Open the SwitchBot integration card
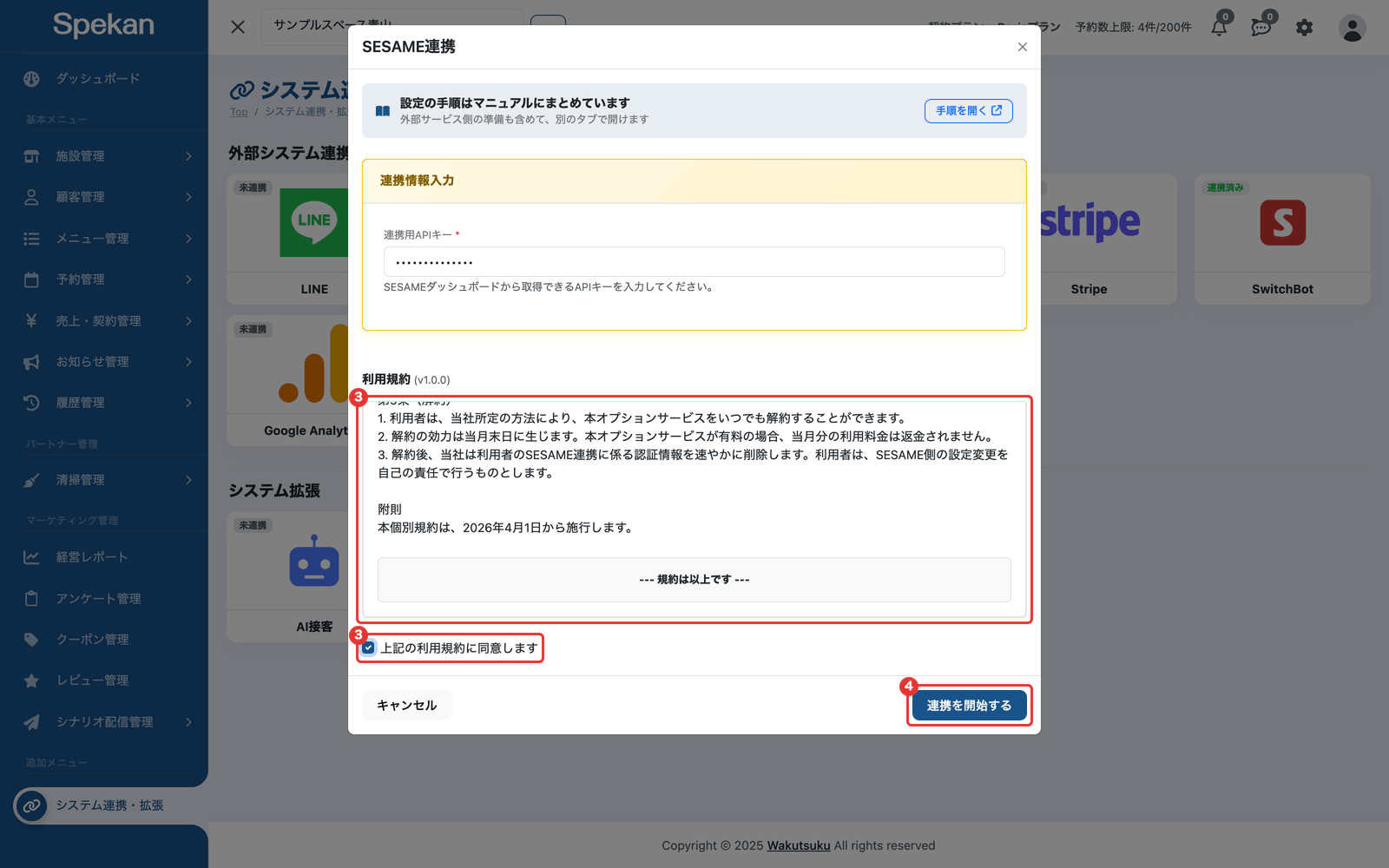1389x868 pixels. [x=1282, y=239]
